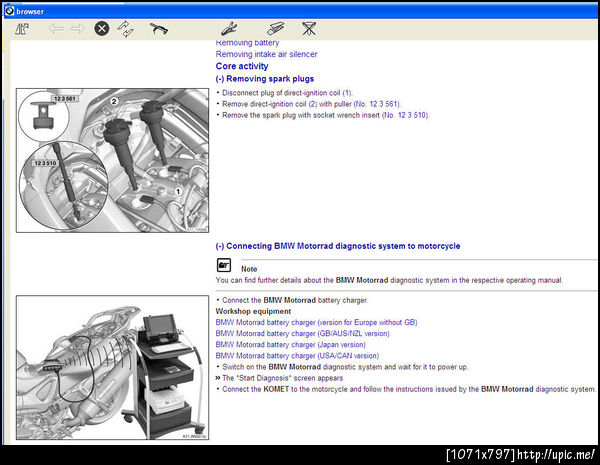Image resolution: width=600 pixels, height=465 pixels.
Task: Stop loading with the X circle icon
Action: (x=102, y=29)
